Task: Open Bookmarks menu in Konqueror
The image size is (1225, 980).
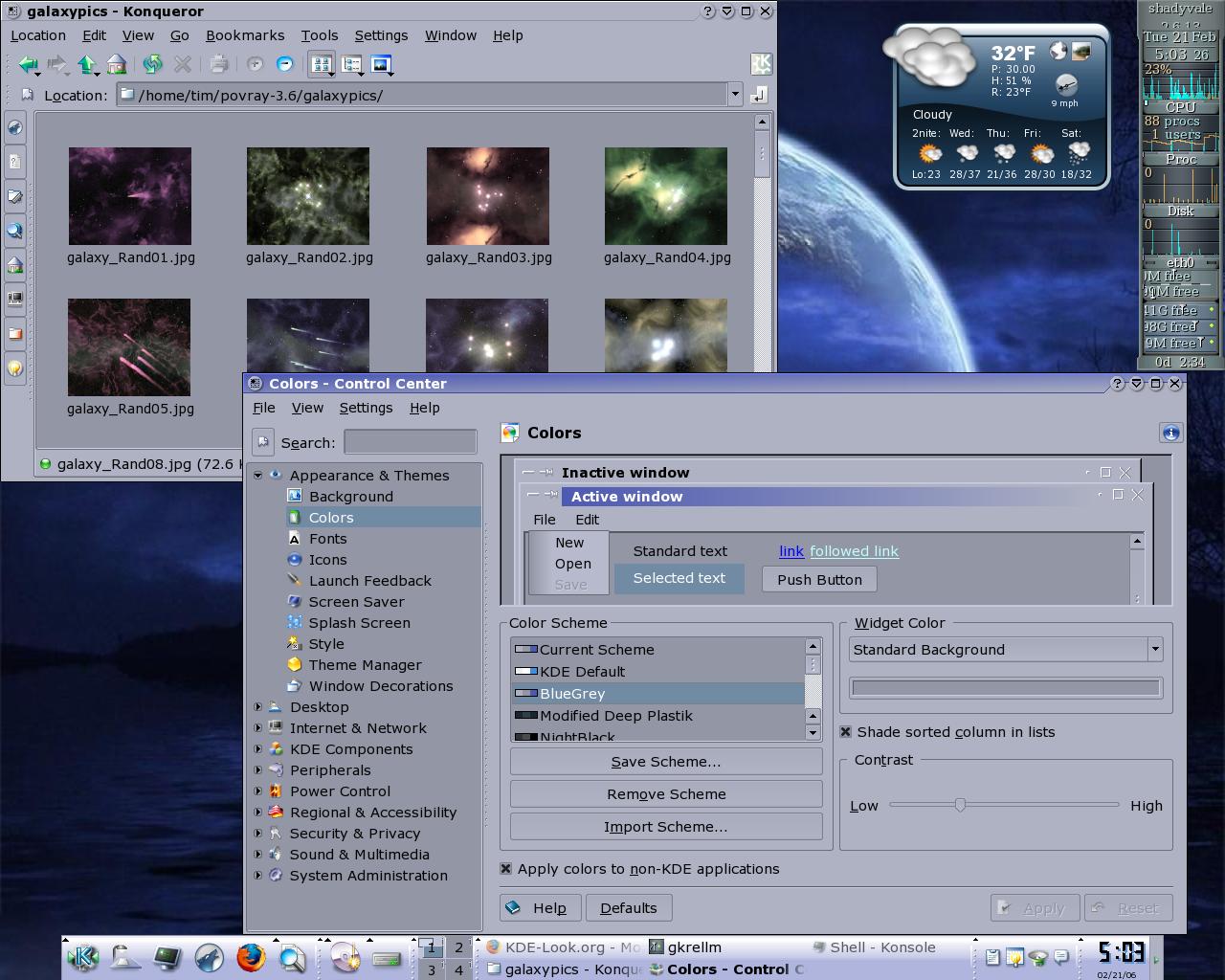Action: click(x=245, y=35)
